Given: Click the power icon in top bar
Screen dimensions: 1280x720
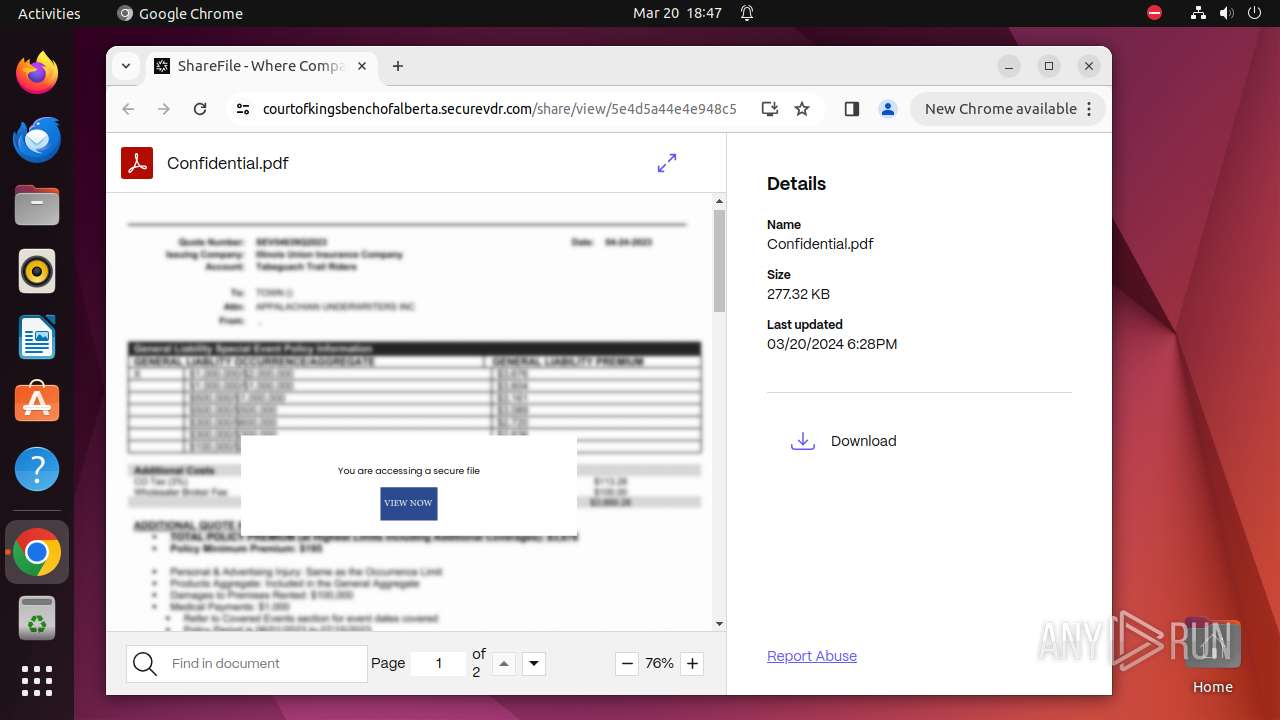Looking at the screenshot, I should point(1254,13).
